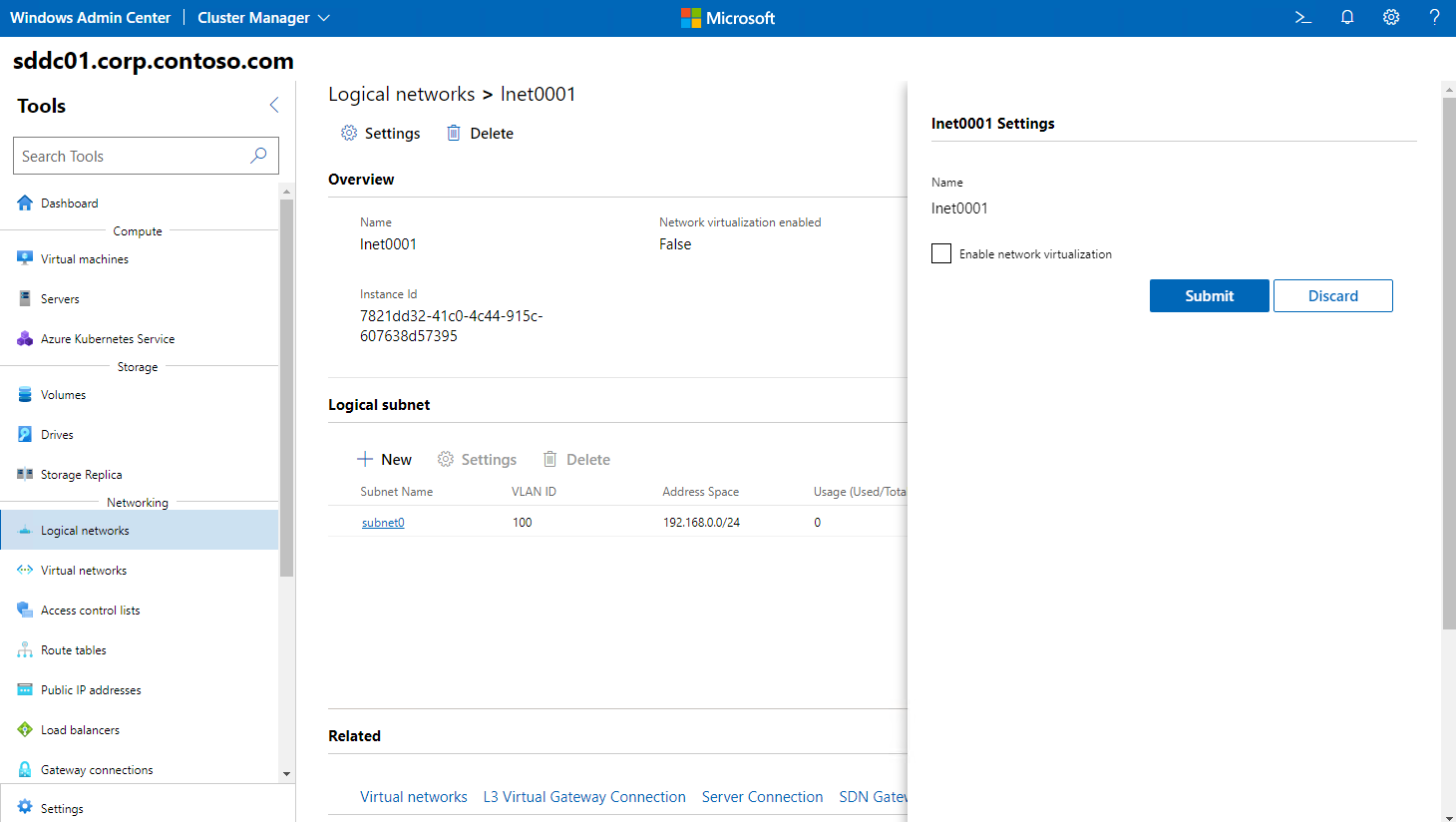Open the Virtual machines monitor icon
1456x822 pixels.
pyautogui.click(x=25, y=258)
